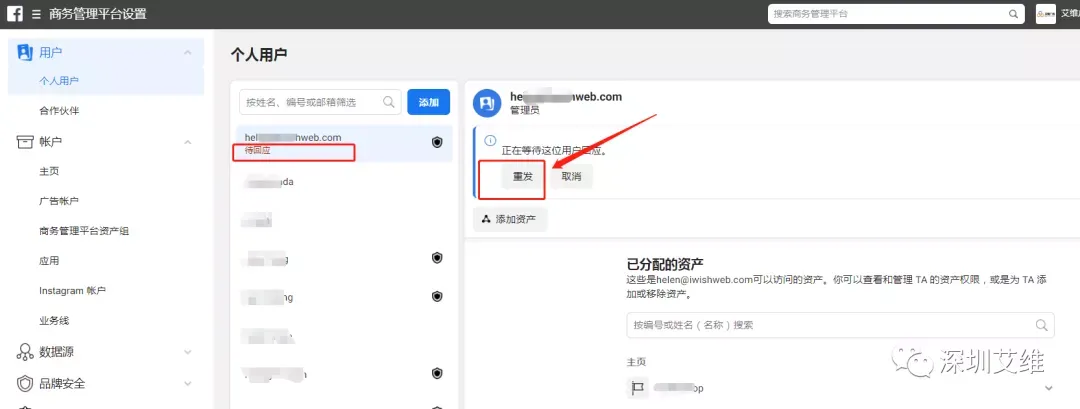Click the magnifier in user filter box

(x=389, y=102)
